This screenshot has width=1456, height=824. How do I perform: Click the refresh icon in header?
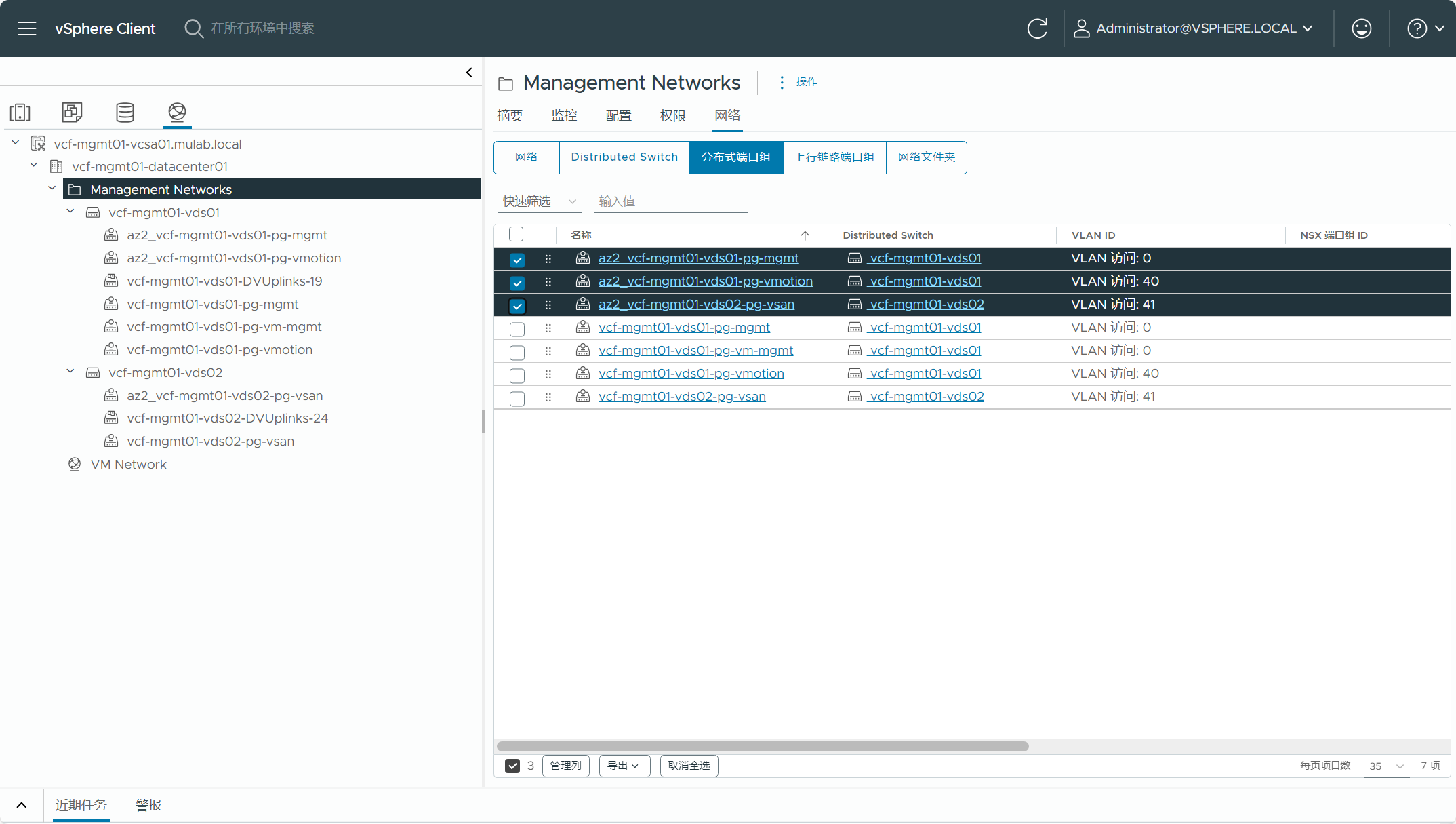[1037, 28]
